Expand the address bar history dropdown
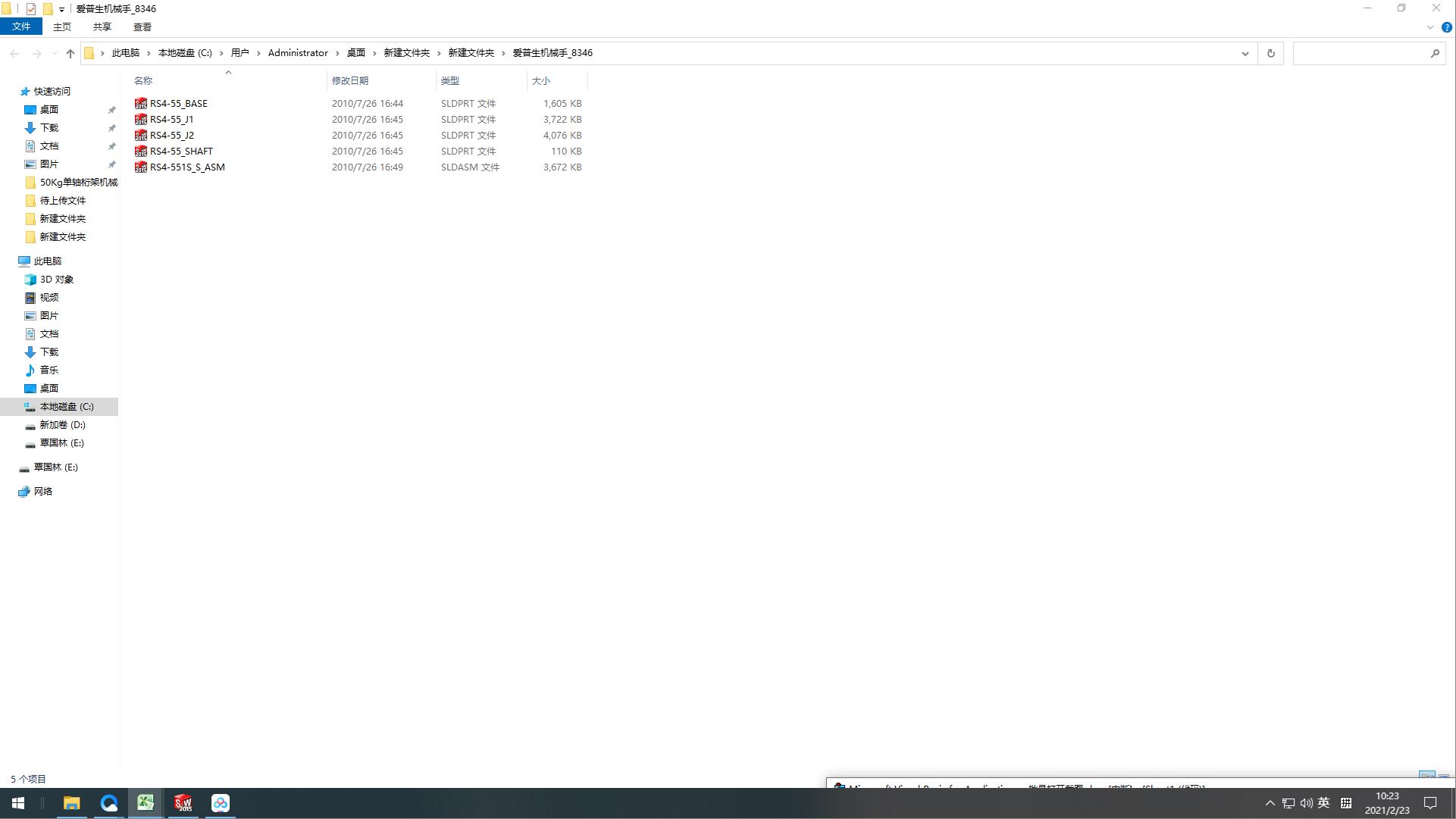Viewport: 1456px width, 819px height. (x=1245, y=53)
